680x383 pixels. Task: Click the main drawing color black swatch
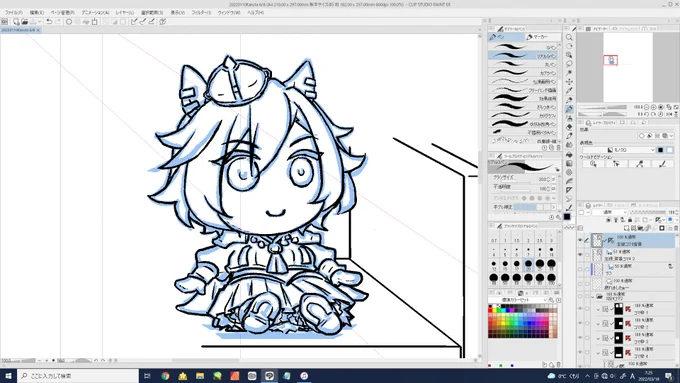click(x=567, y=216)
